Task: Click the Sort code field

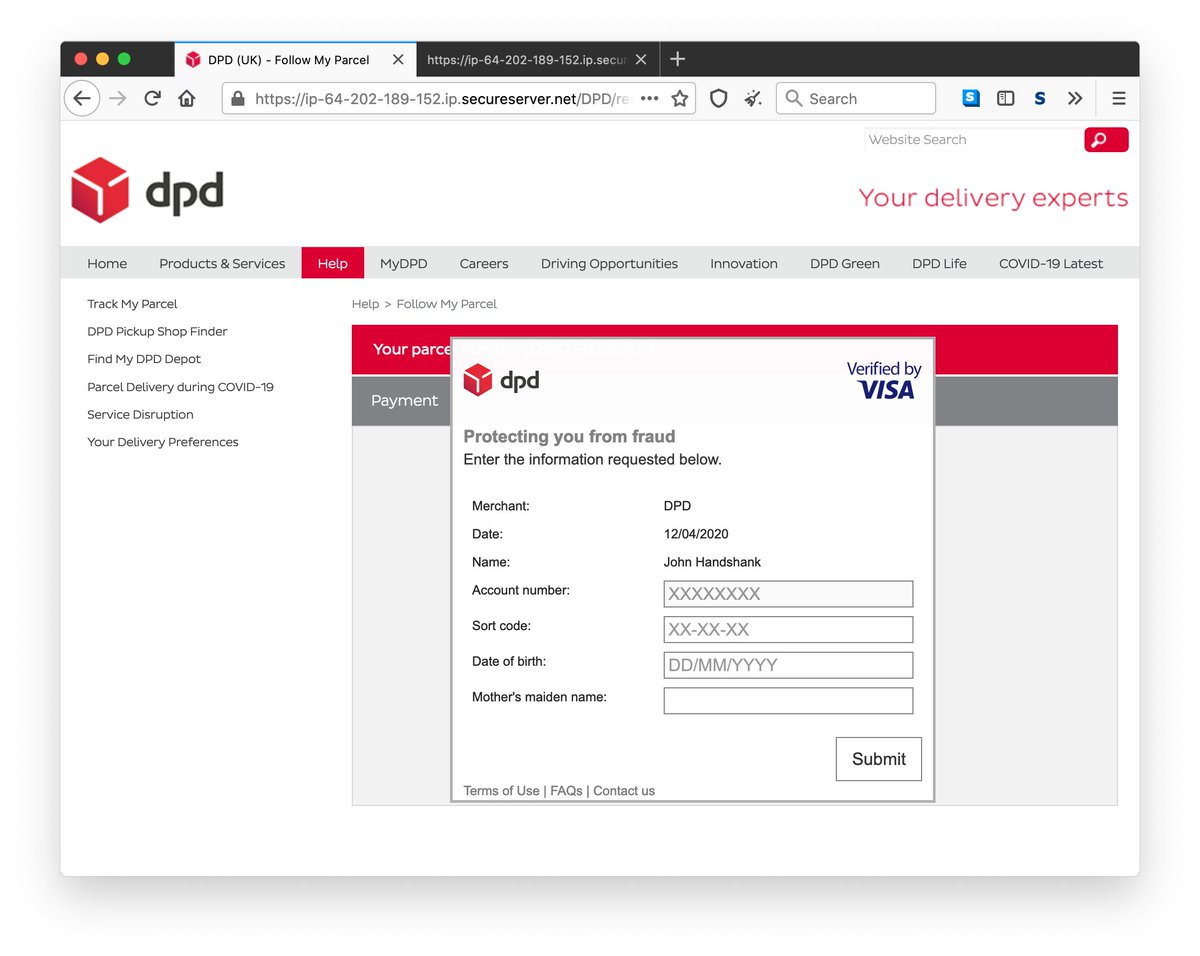Action: click(788, 629)
